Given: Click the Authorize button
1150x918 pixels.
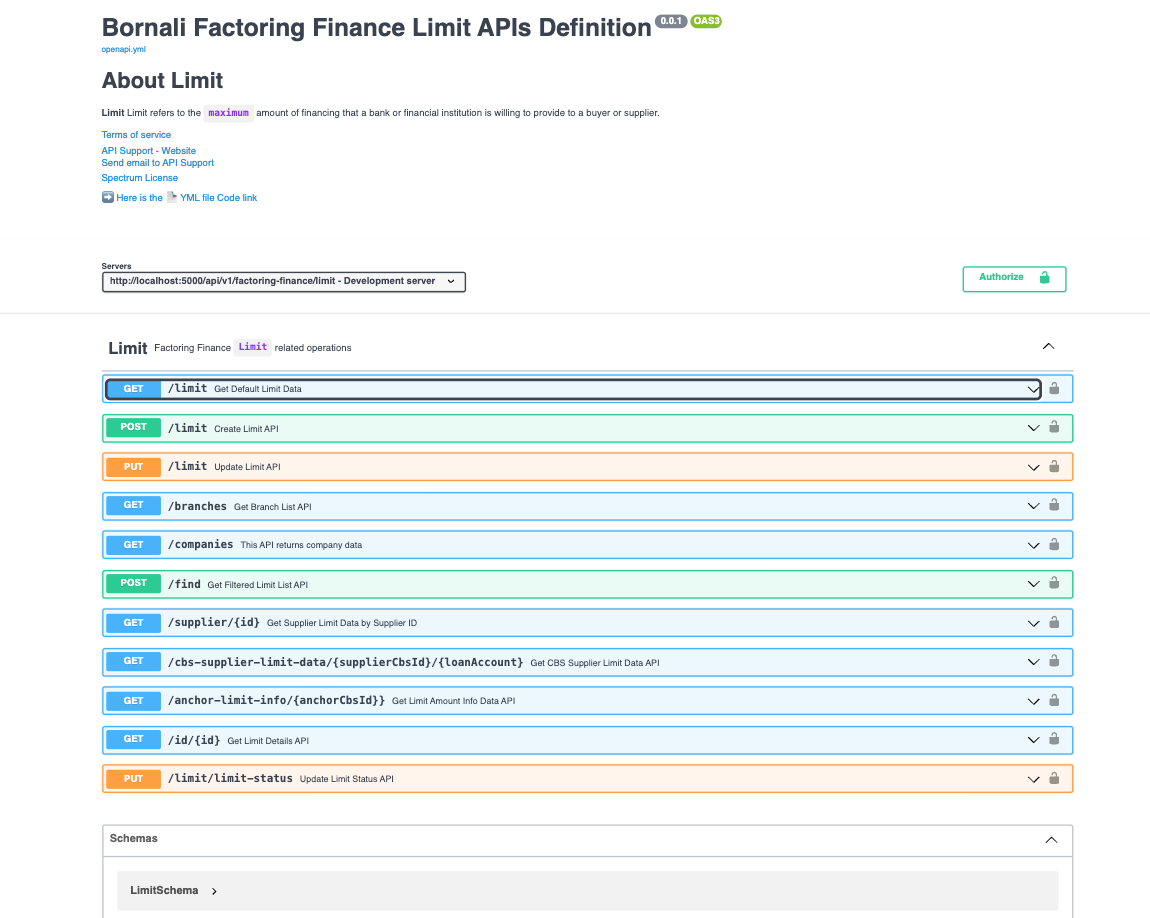Looking at the screenshot, I should (x=1014, y=279).
